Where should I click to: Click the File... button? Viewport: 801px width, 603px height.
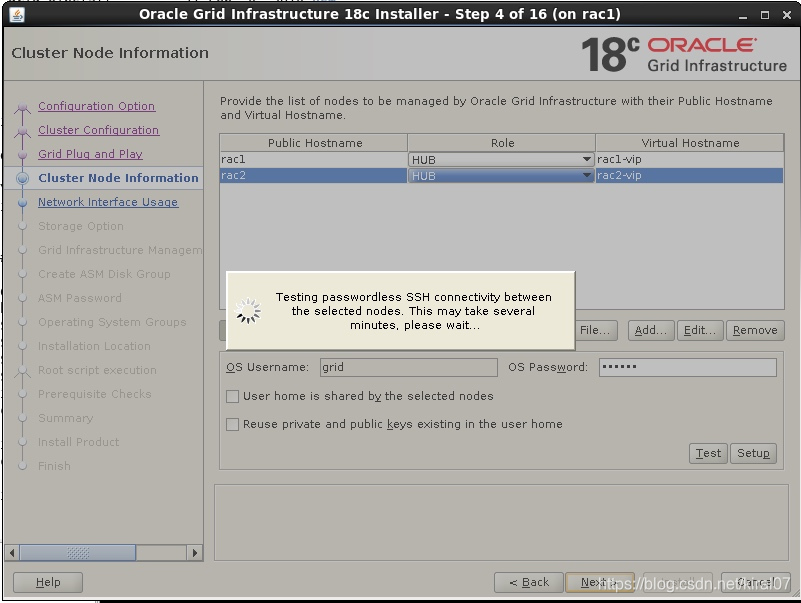(x=596, y=331)
